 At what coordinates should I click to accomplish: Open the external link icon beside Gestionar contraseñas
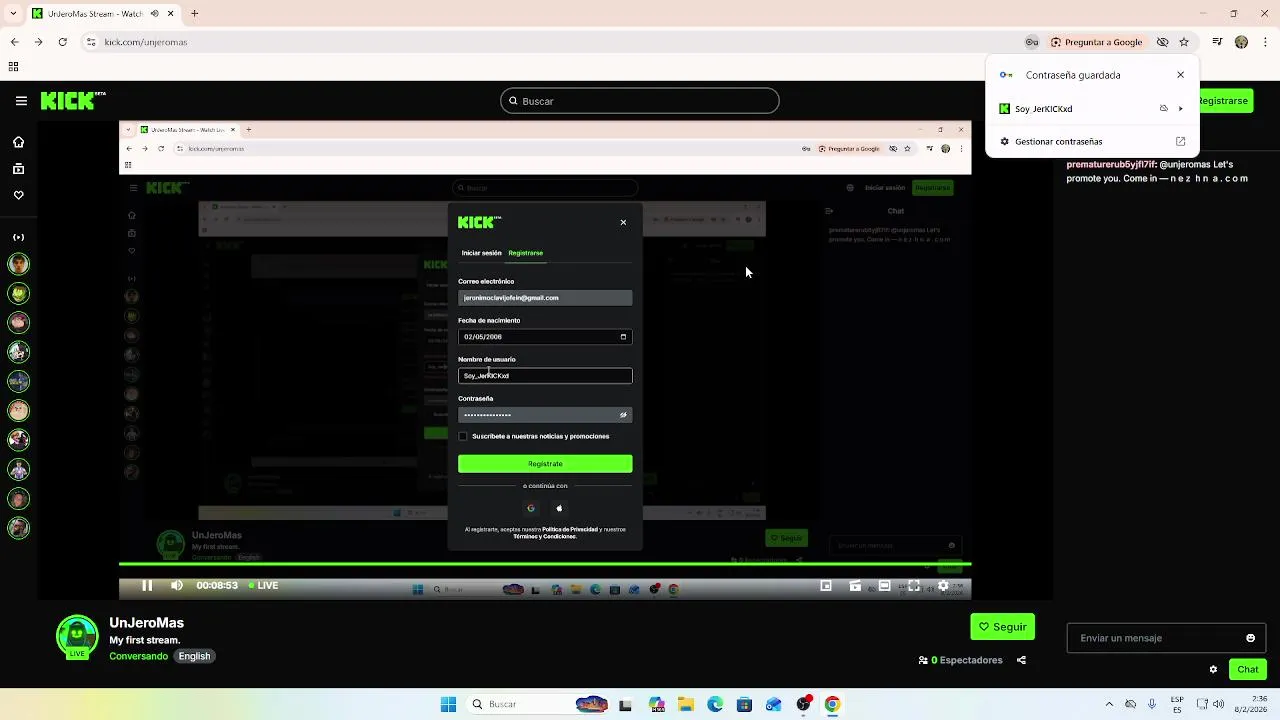1180,142
